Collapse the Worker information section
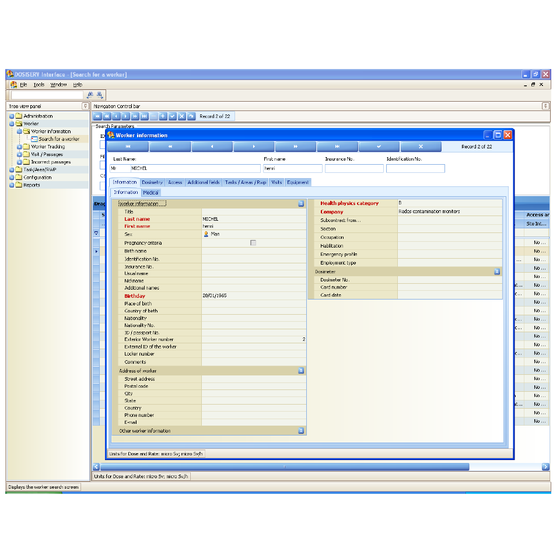 (x=301, y=204)
